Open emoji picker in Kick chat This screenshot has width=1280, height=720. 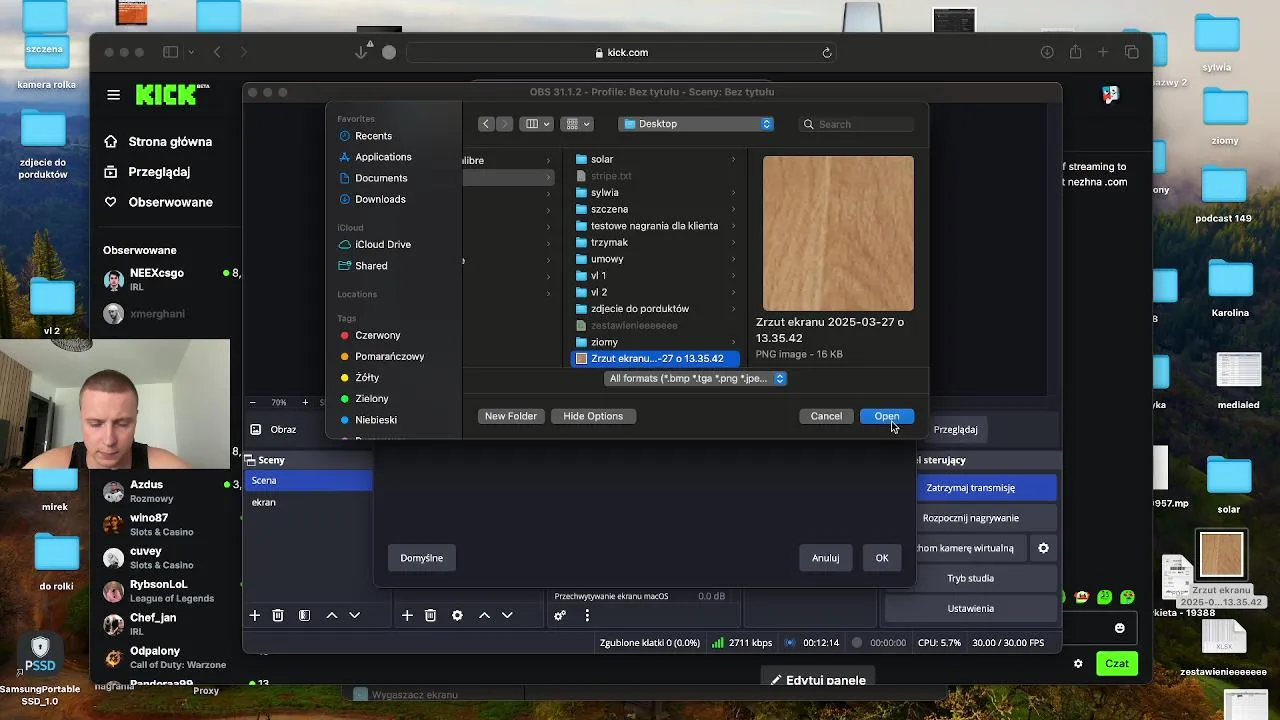(x=1120, y=628)
